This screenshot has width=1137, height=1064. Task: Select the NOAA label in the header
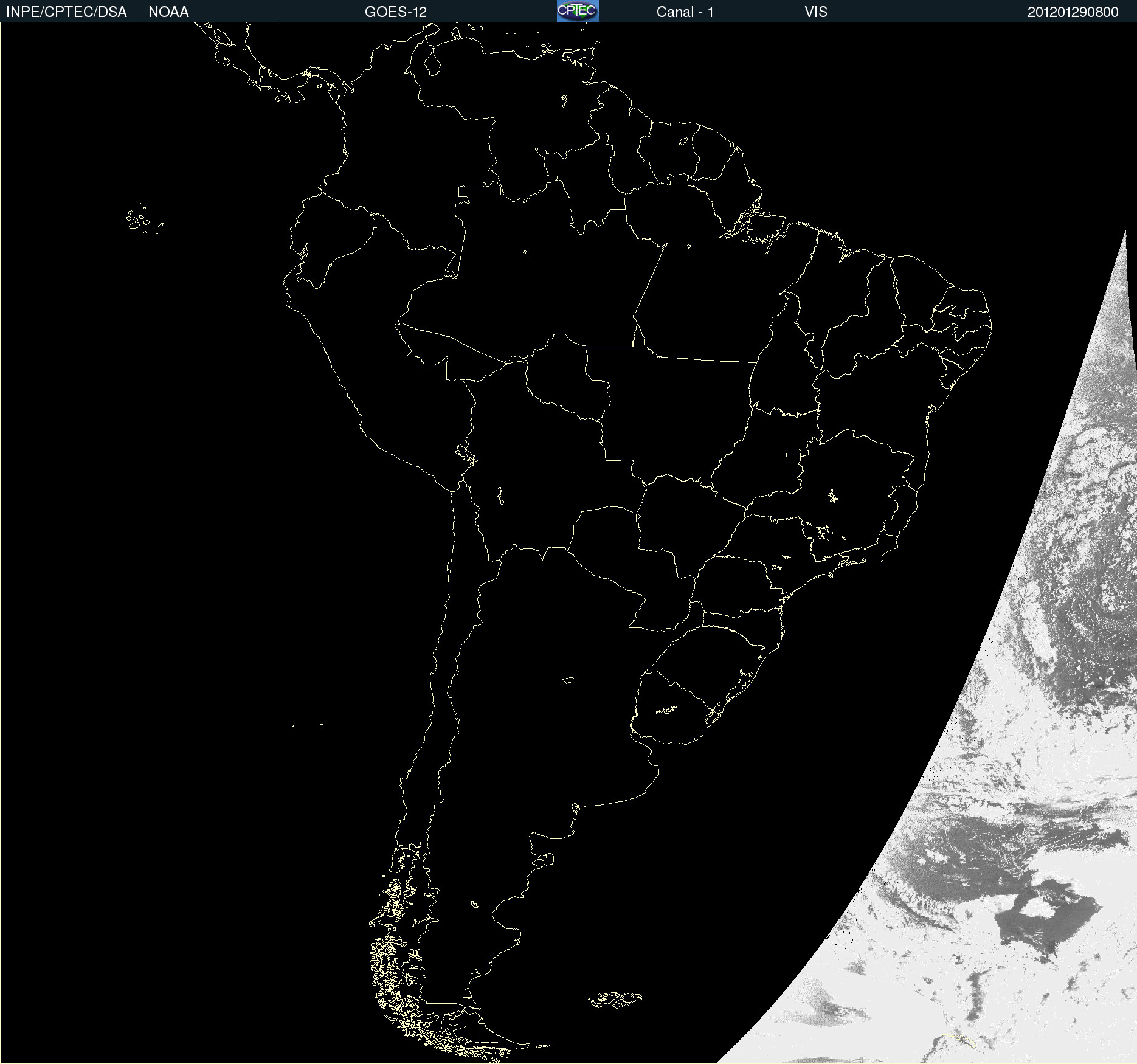point(168,12)
